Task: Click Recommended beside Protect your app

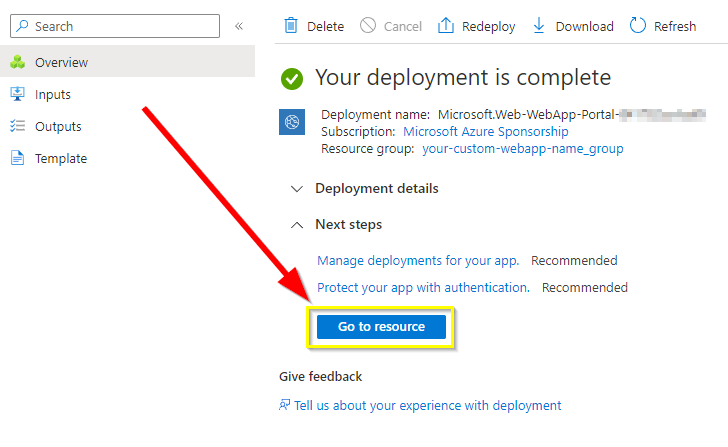Action: click(x=585, y=287)
